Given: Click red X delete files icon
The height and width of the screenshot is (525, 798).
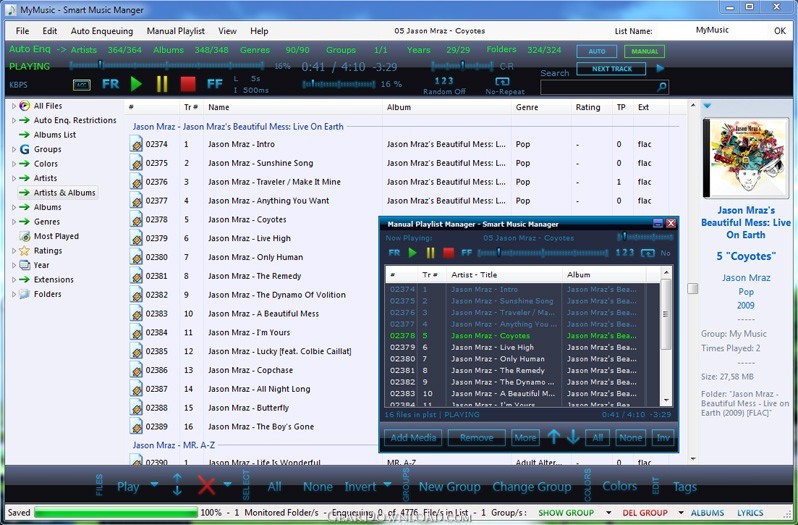Looking at the screenshot, I should point(206,485).
